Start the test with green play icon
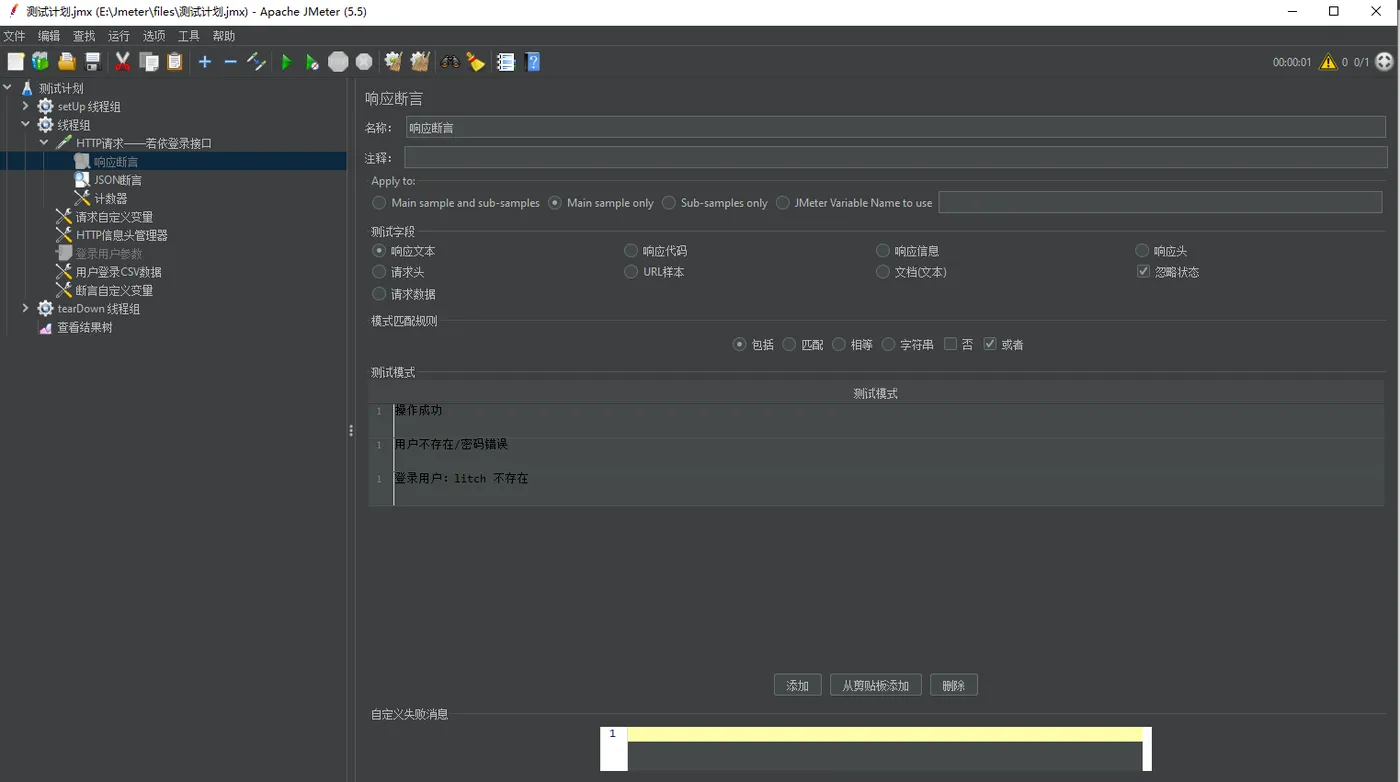 [286, 62]
